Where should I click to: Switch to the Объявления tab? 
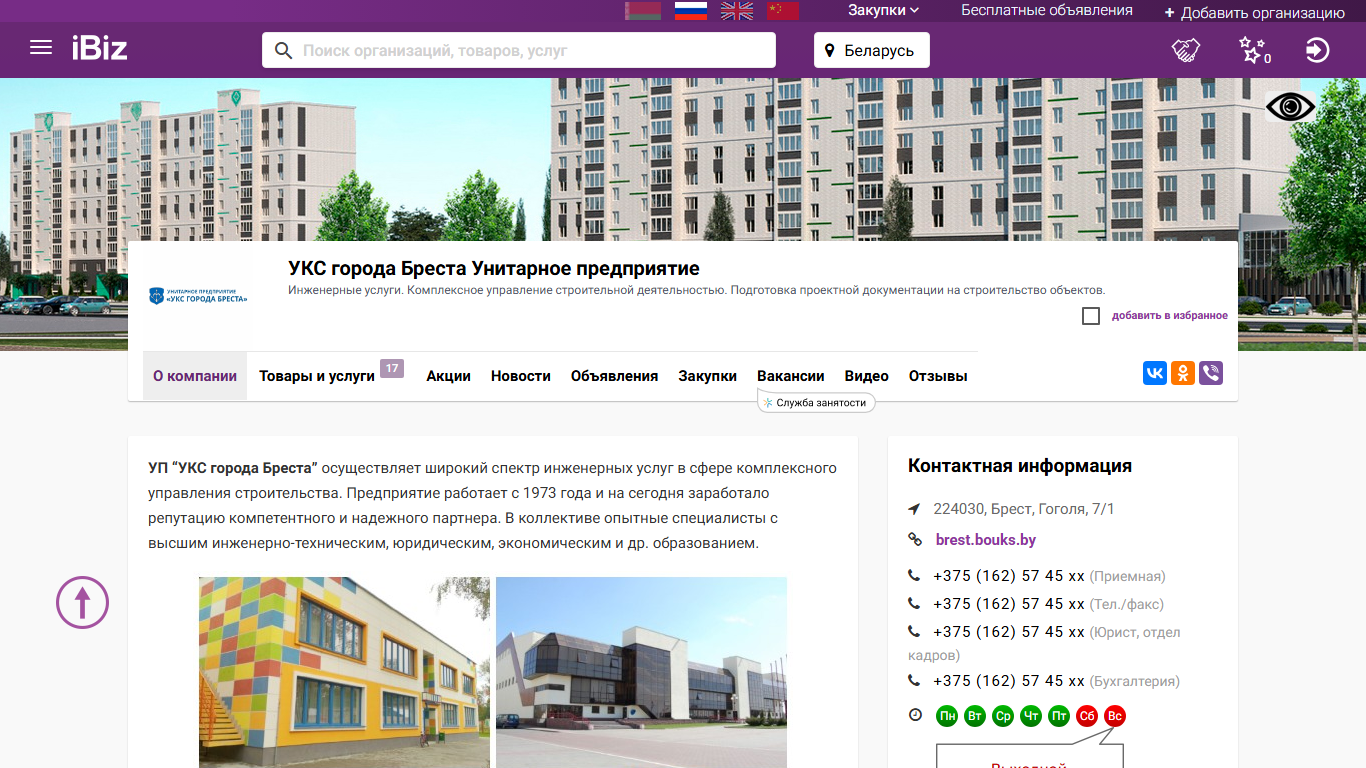click(614, 376)
